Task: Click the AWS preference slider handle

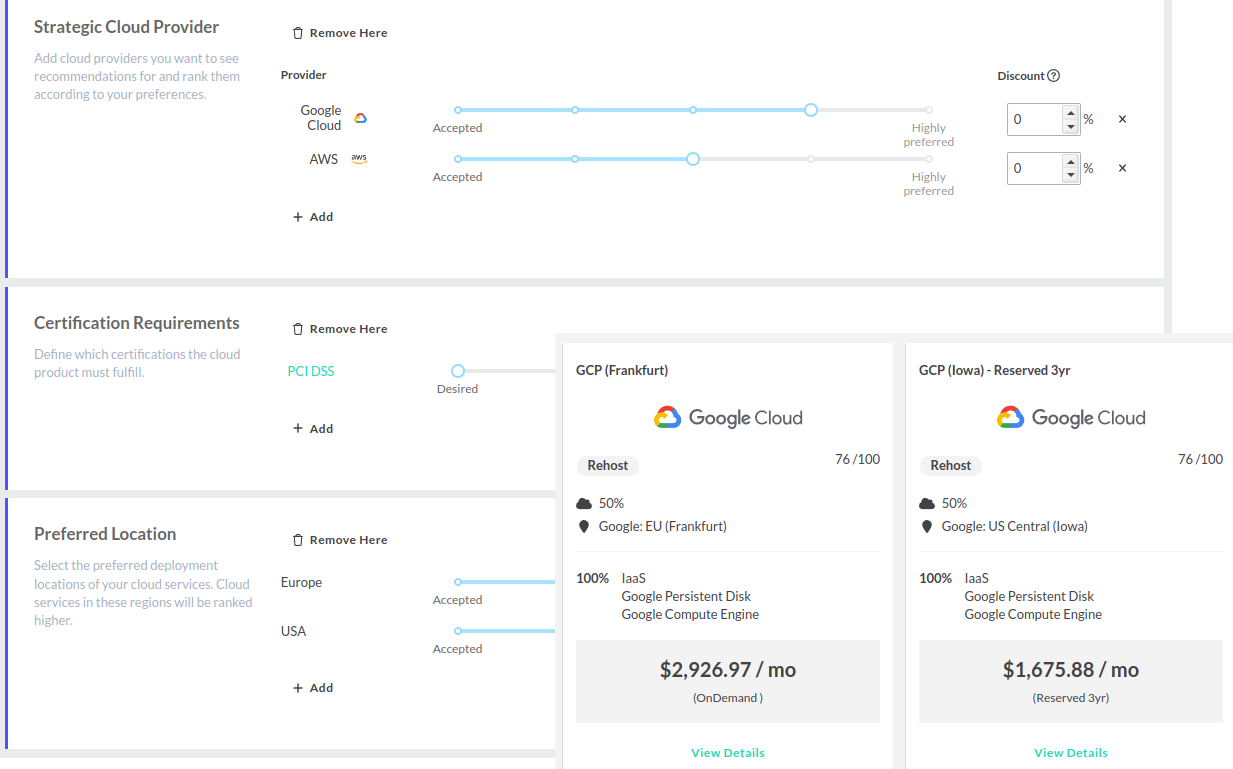Action: [x=693, y=159]
